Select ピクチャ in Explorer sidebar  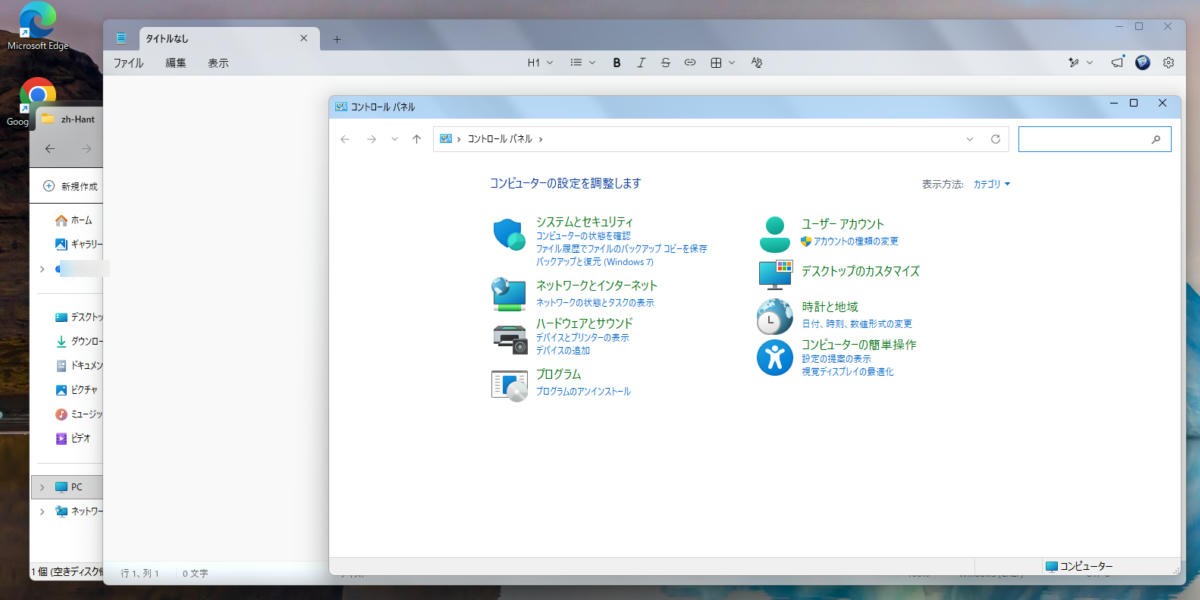pos(76,389)
